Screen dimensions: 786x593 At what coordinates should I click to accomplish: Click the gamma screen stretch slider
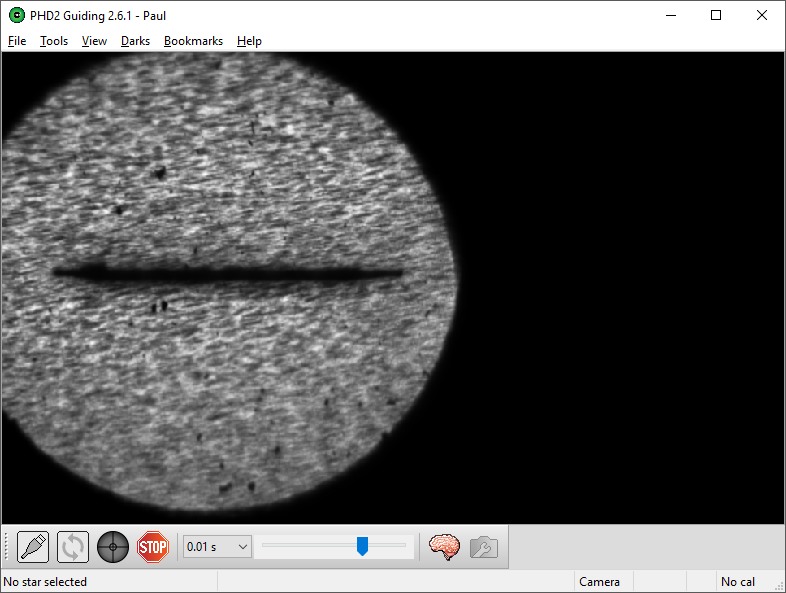[334, 546]
